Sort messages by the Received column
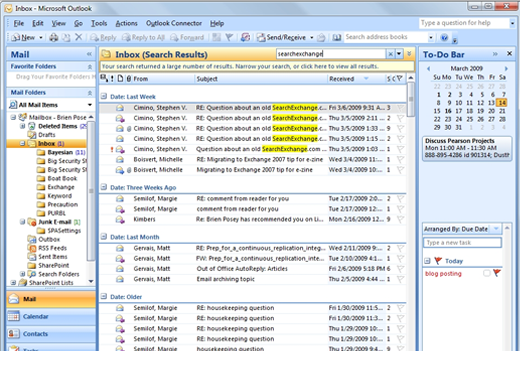 coord(357,79)
